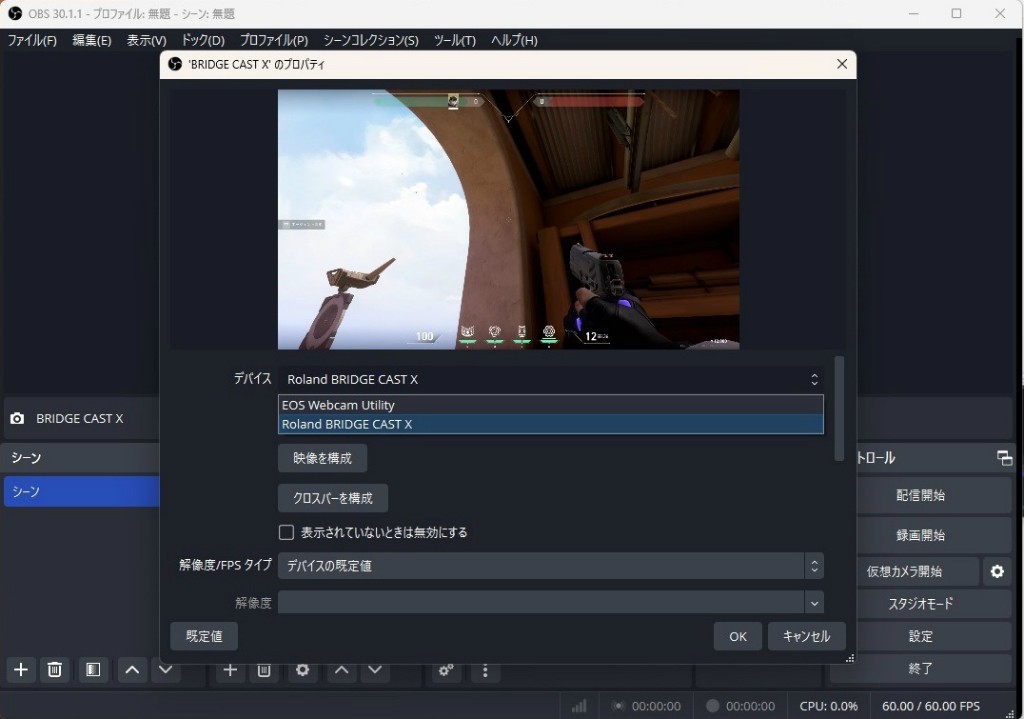Exit OBS with 終了 button
This screenshot has height=719, width=1024.
tap(920, 669)
